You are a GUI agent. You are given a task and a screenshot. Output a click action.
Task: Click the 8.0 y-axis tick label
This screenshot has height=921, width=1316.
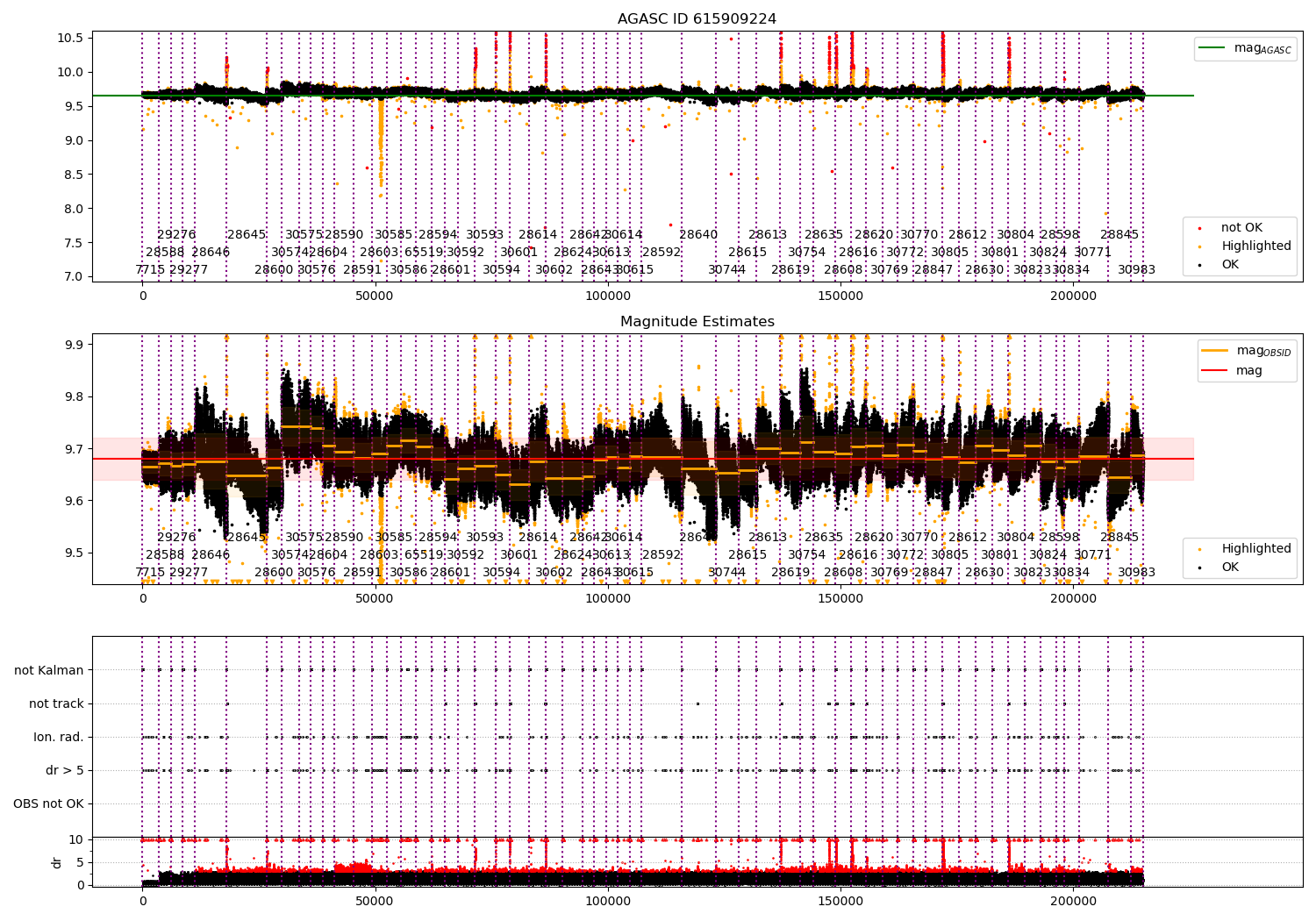(74, 209)
